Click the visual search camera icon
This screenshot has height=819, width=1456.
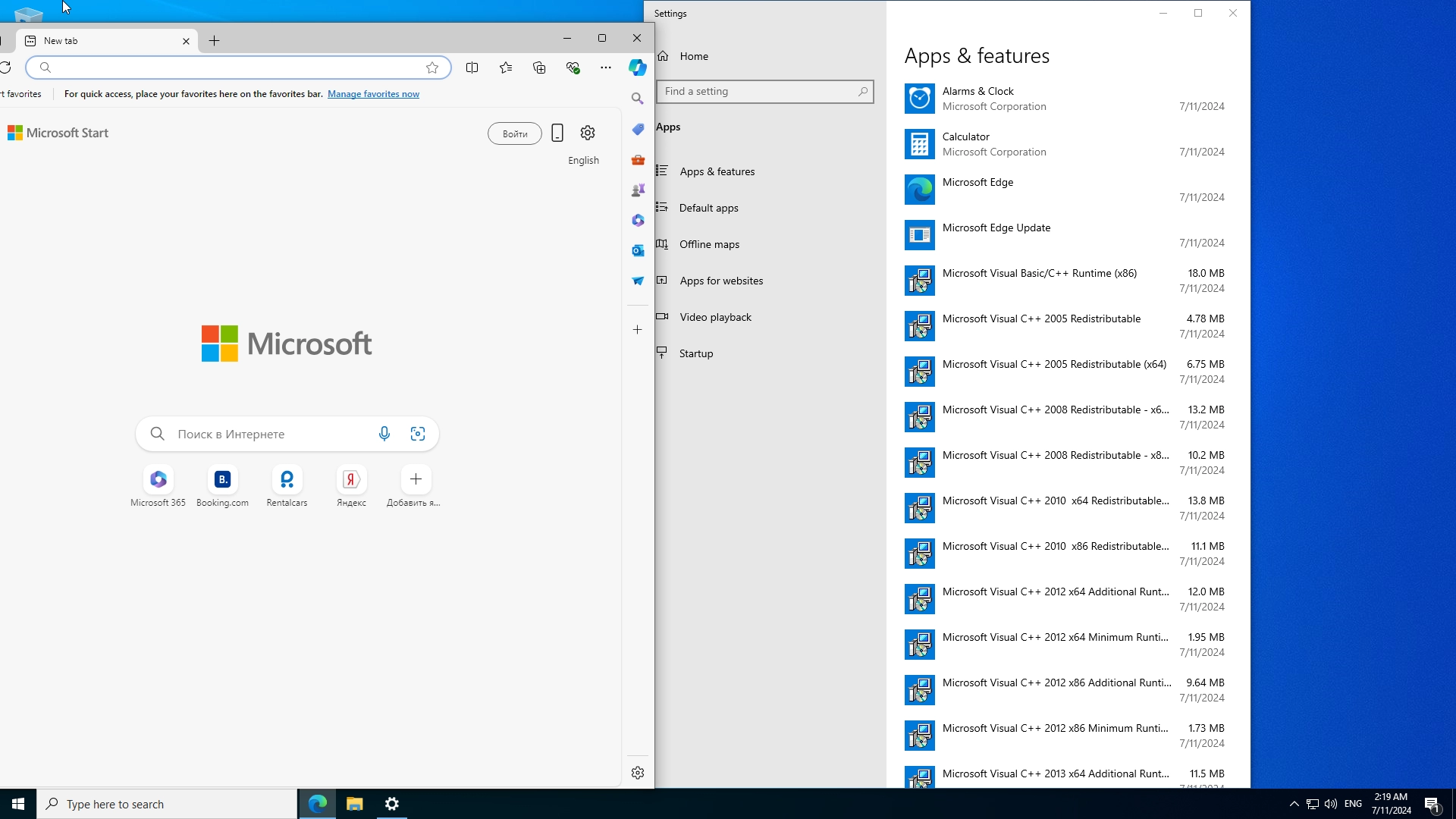pyautogui.click(x=418, y=434)
